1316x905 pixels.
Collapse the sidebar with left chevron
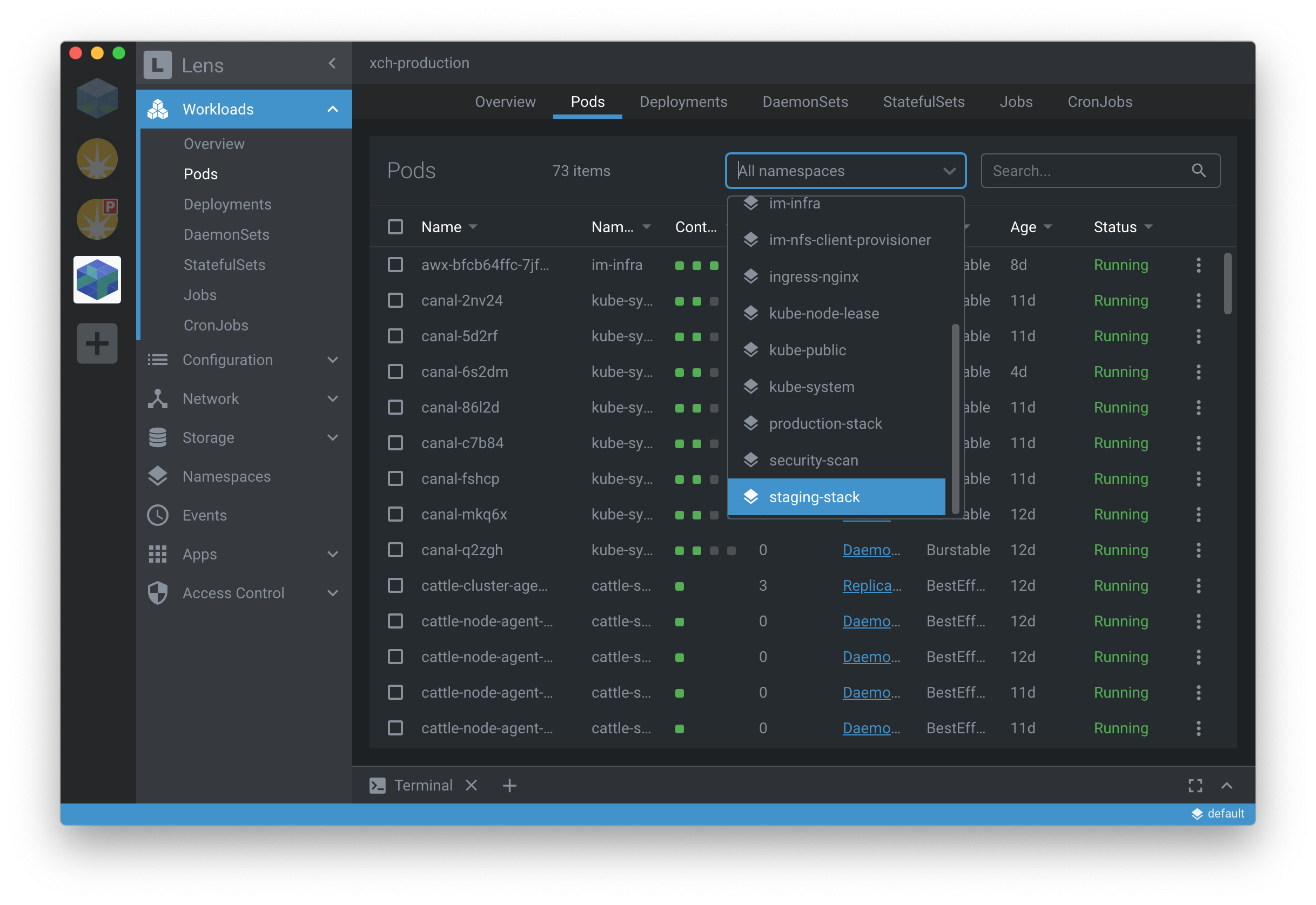332,64
